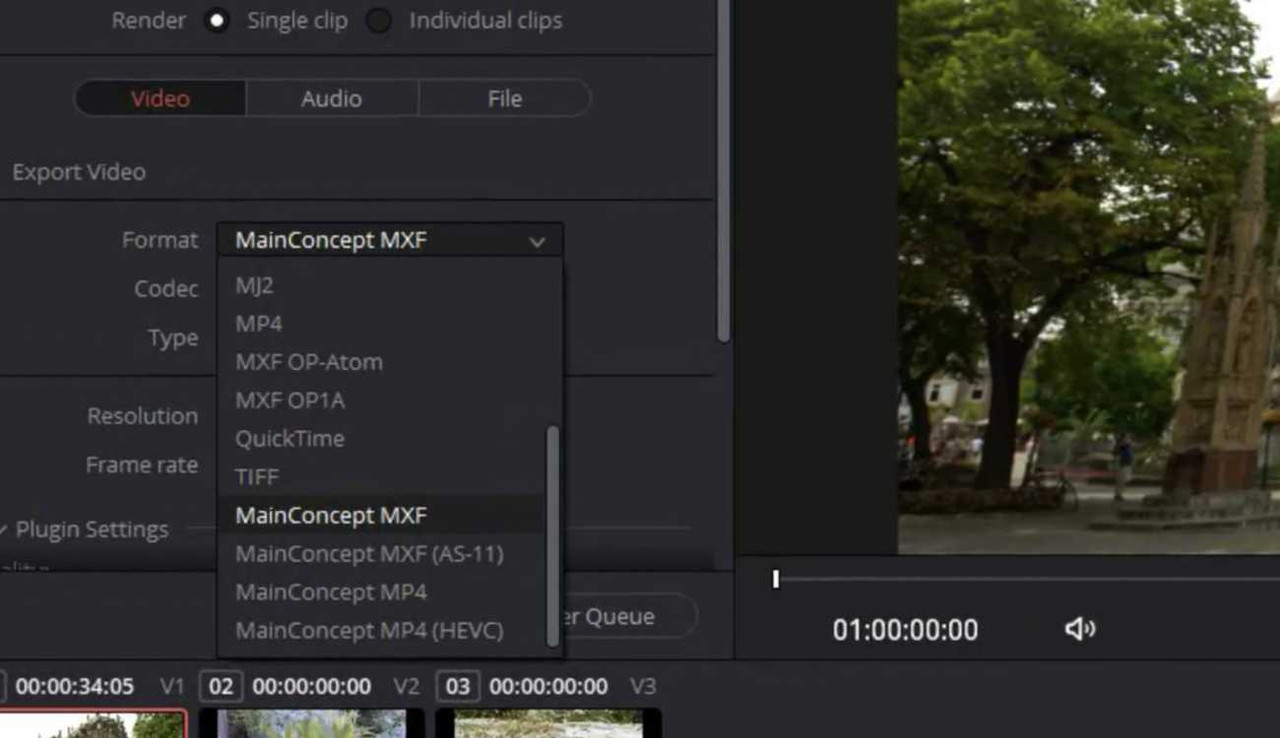This screenshot has width=1280, height=738.
Task: Click the V3 track label
Action: [x=643, y=686]
